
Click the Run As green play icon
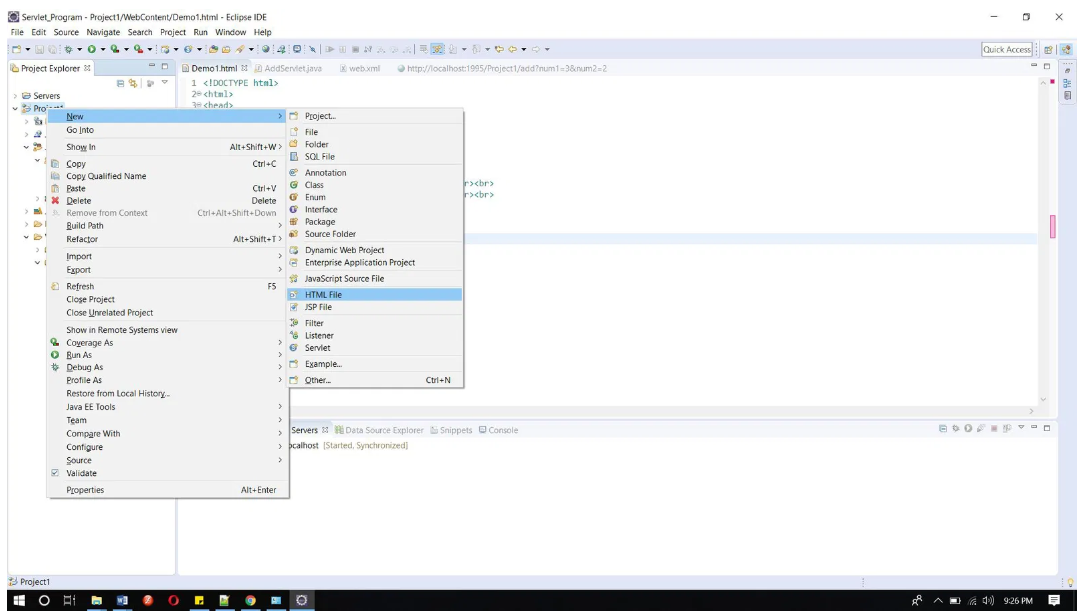tap(56, 355)
